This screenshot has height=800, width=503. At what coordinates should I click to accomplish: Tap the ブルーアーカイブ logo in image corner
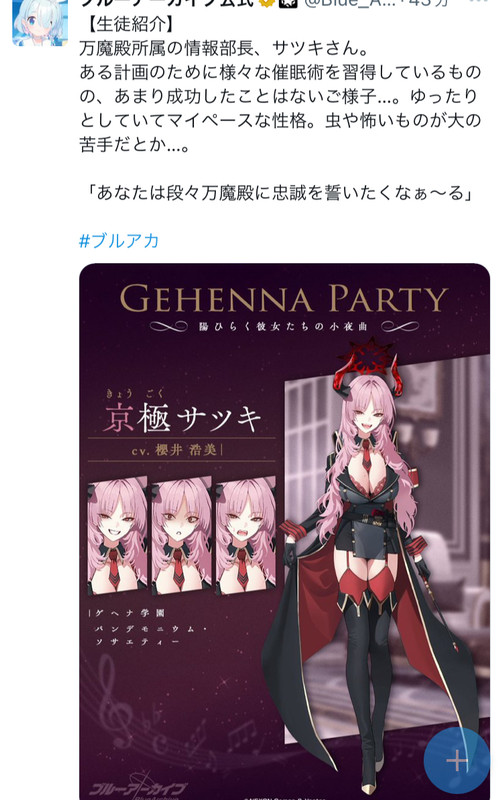pos(138,790)
